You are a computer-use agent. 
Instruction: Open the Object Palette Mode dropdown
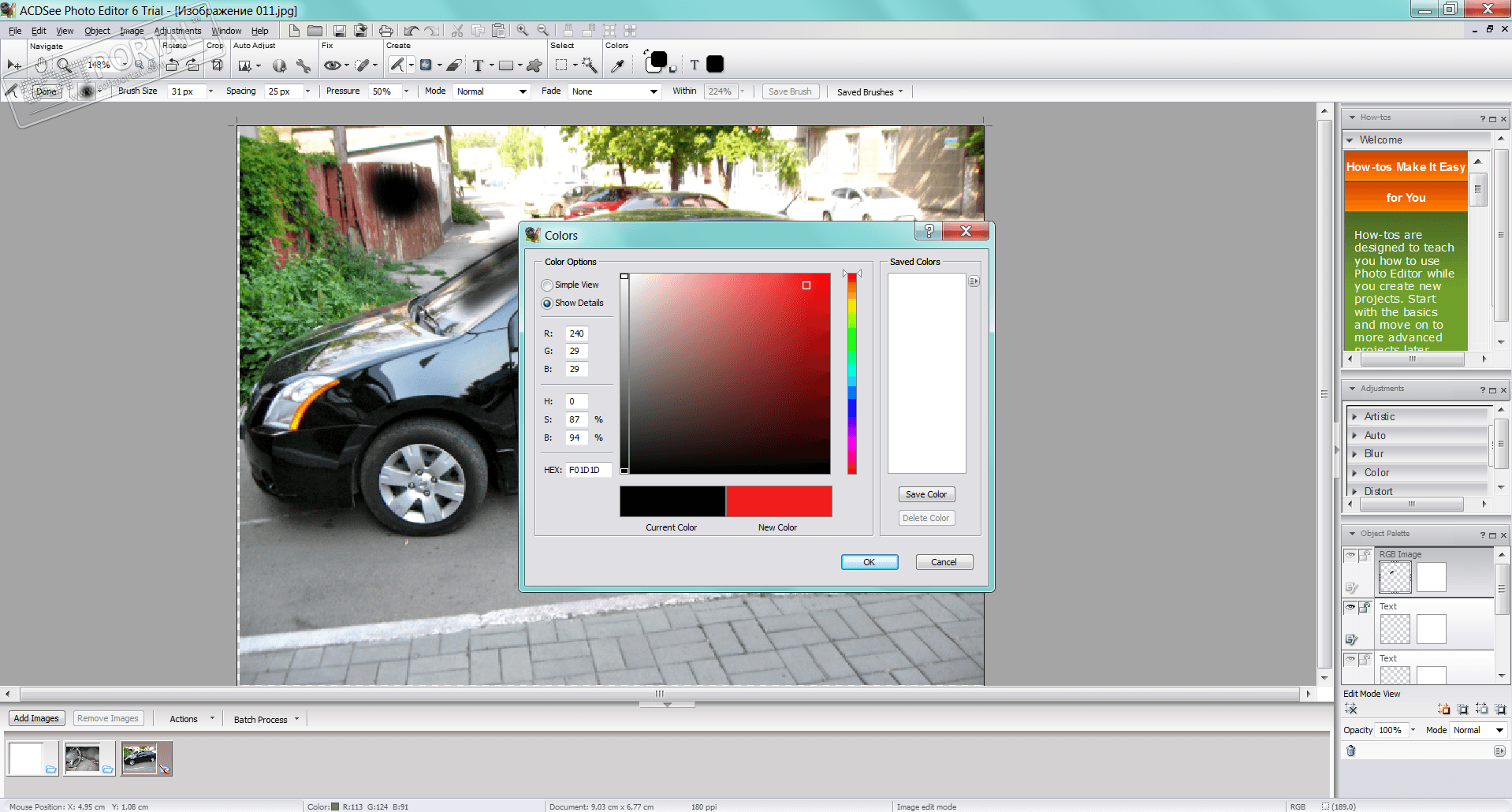pos(1479,730)
